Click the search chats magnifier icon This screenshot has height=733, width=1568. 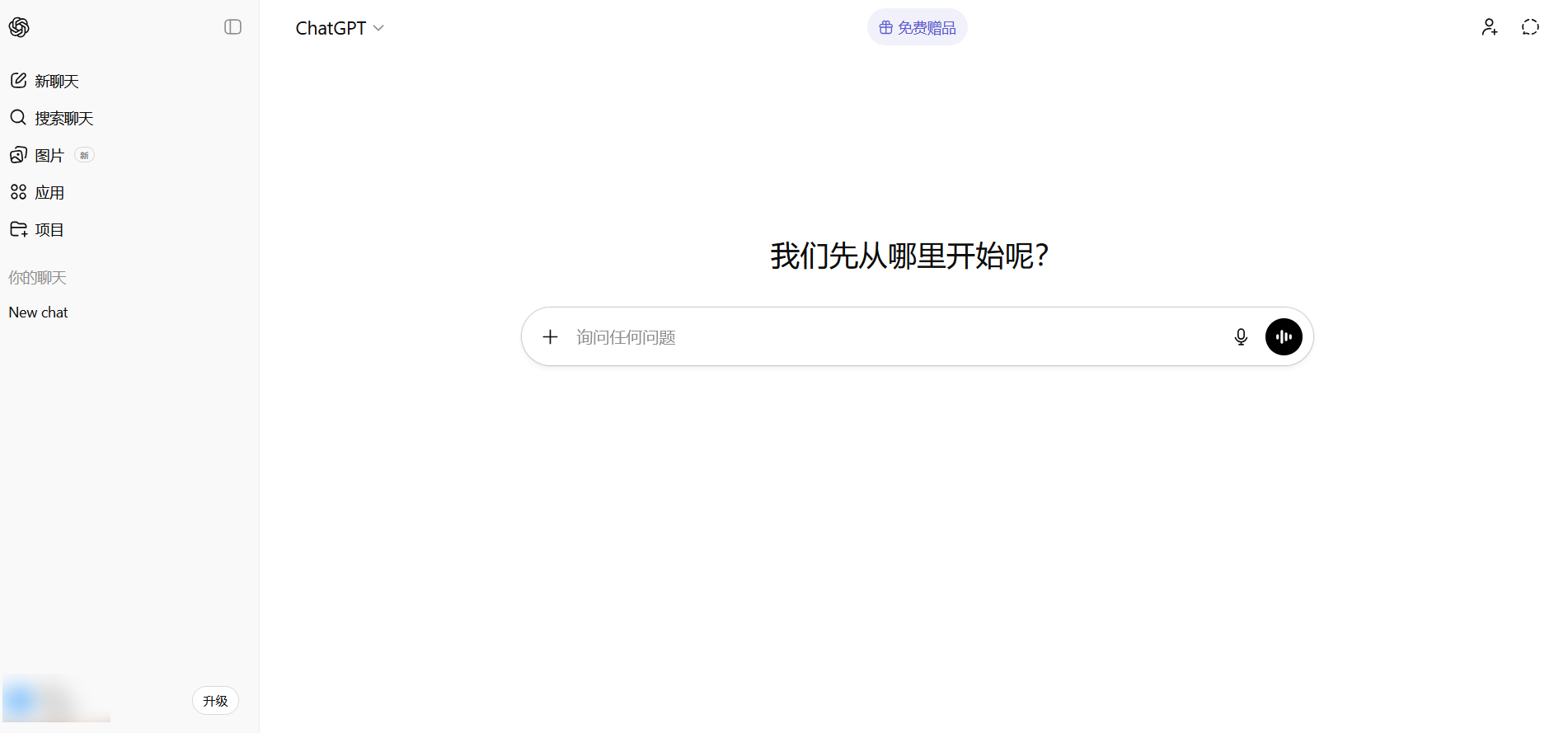(18, 118)
